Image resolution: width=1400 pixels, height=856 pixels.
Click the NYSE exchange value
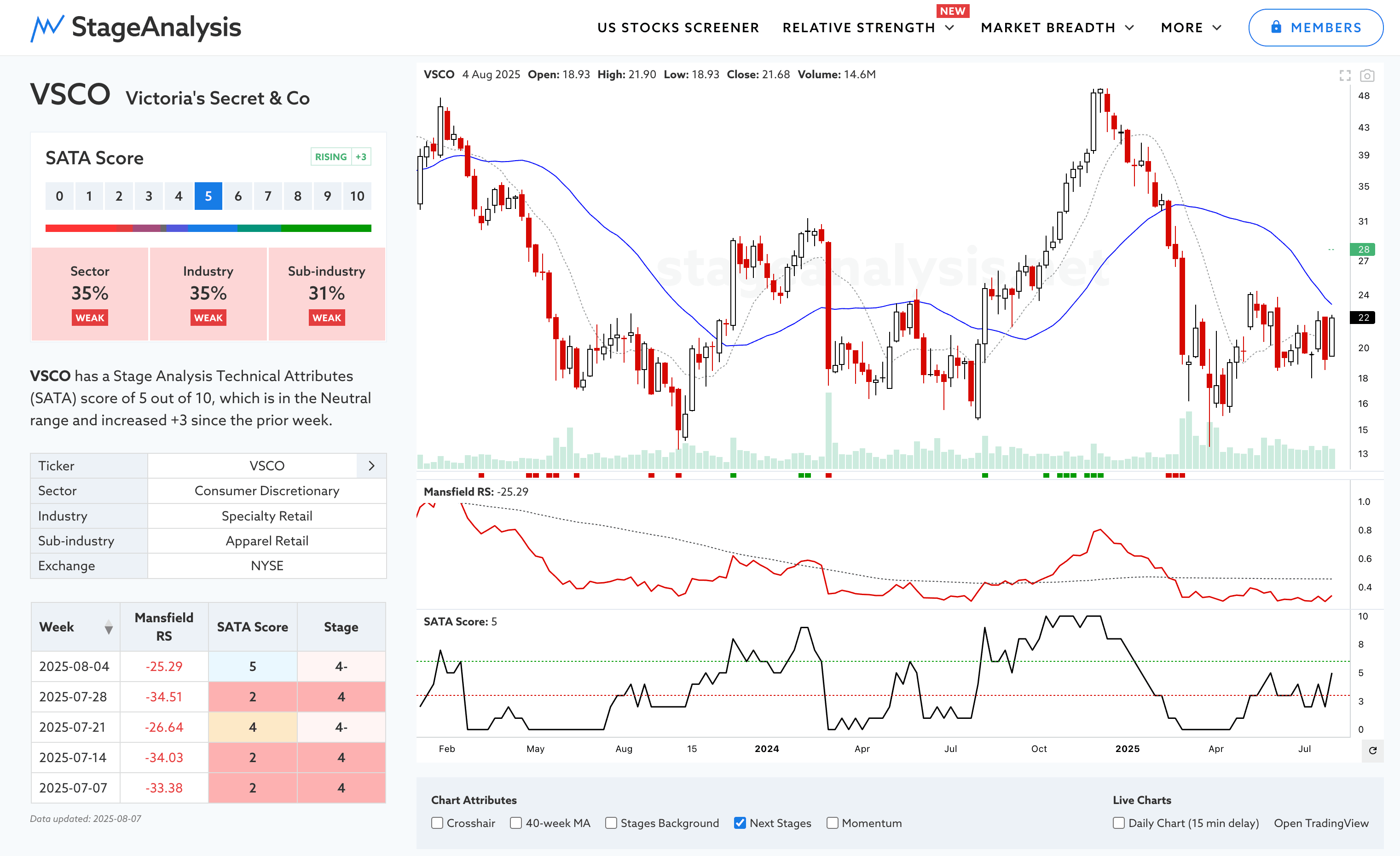[x=267, y=566]
